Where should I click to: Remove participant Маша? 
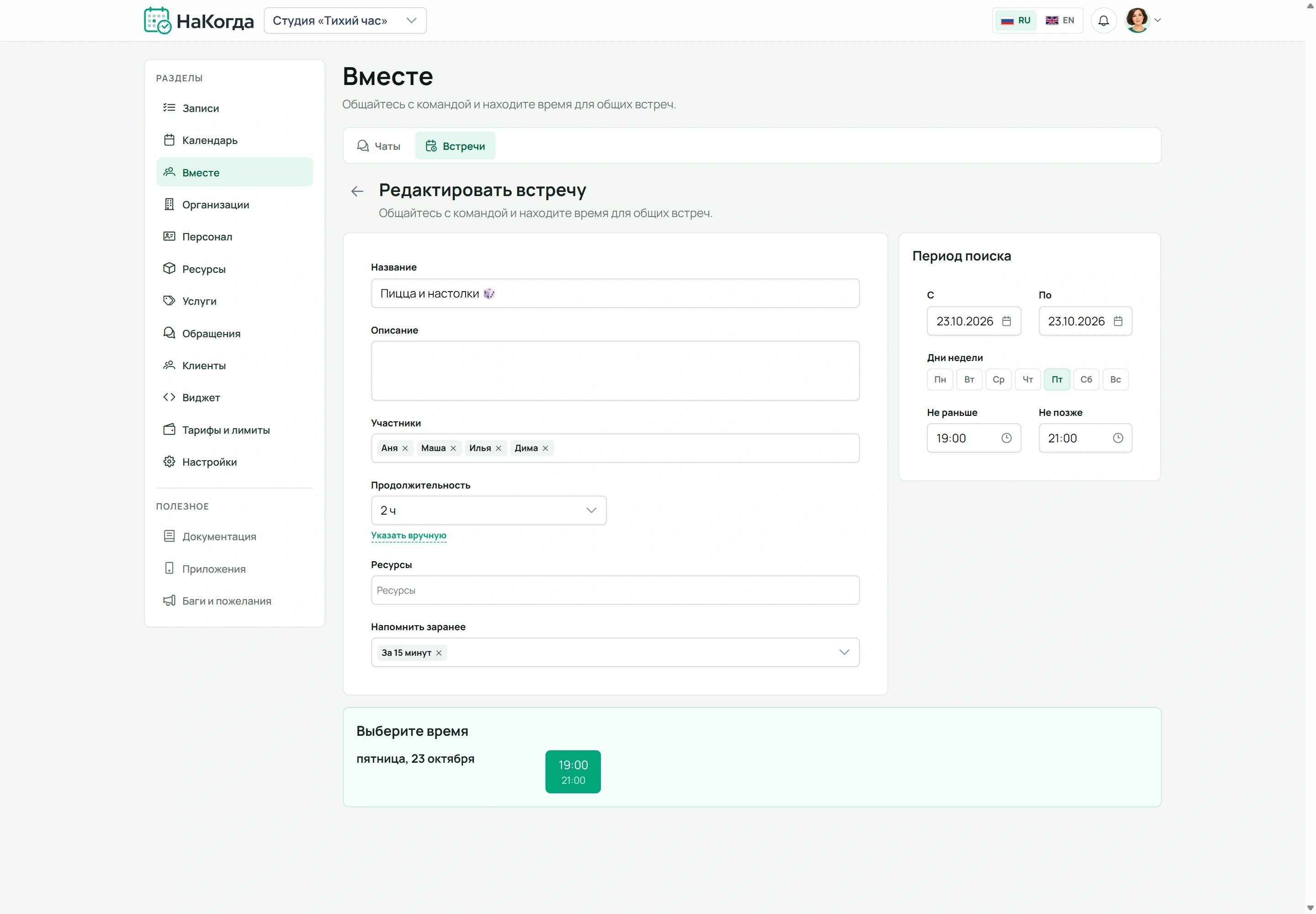click(x=453, y=448)
